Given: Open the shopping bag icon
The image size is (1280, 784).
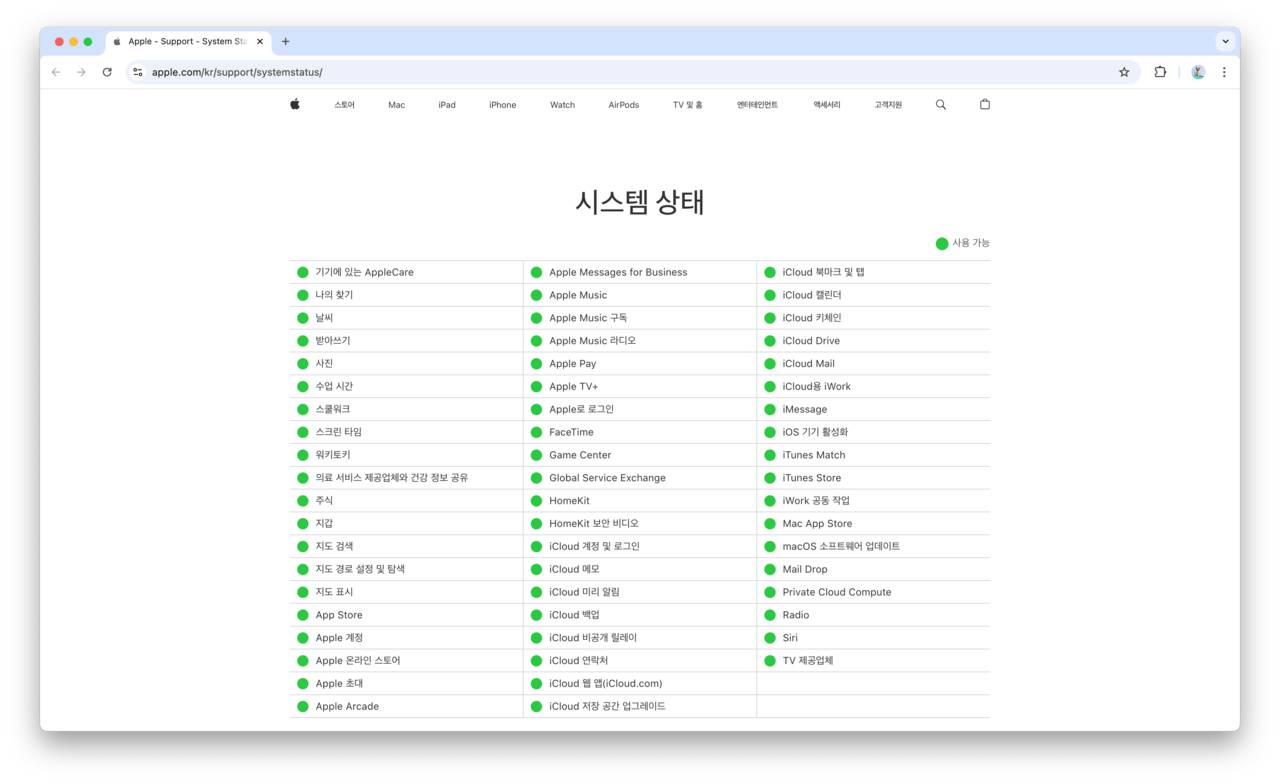Looking at the screenshot, I should 985,104.
